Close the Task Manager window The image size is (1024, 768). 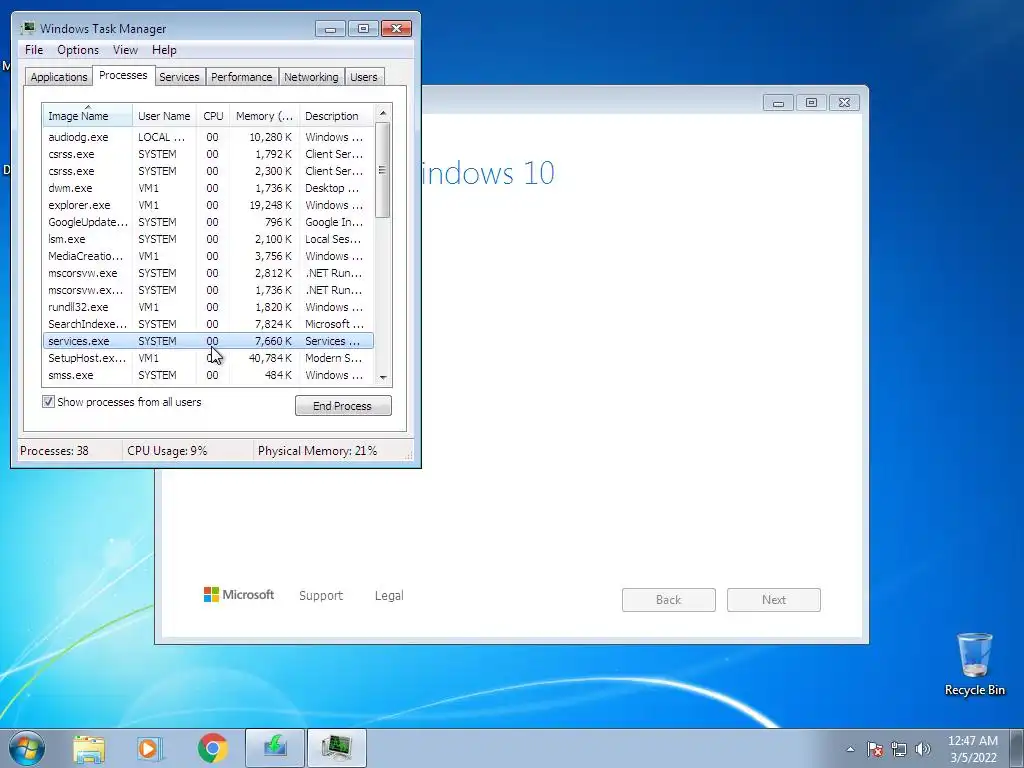tap(396, 29)
